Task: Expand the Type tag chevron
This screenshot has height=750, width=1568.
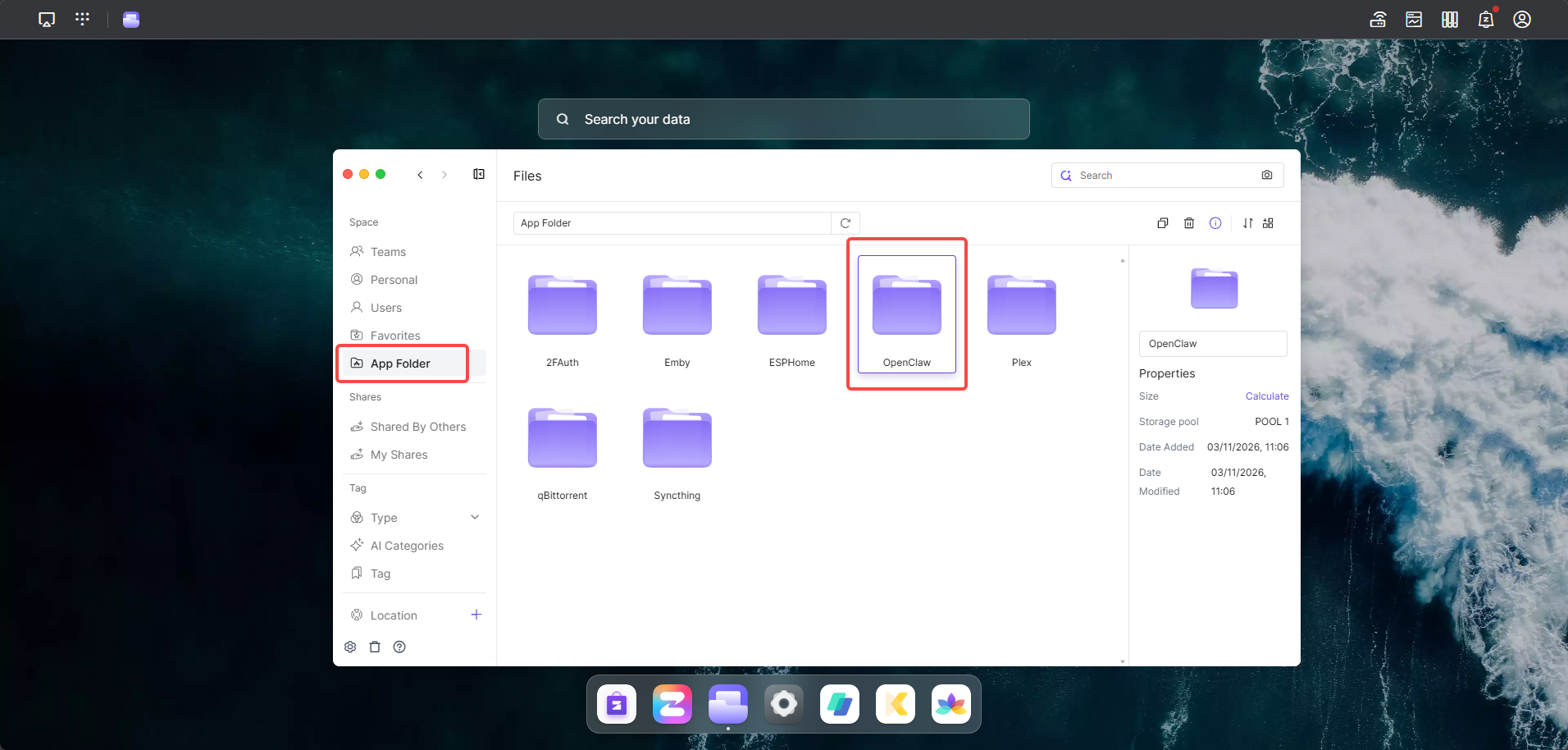Action: point(475,517)
